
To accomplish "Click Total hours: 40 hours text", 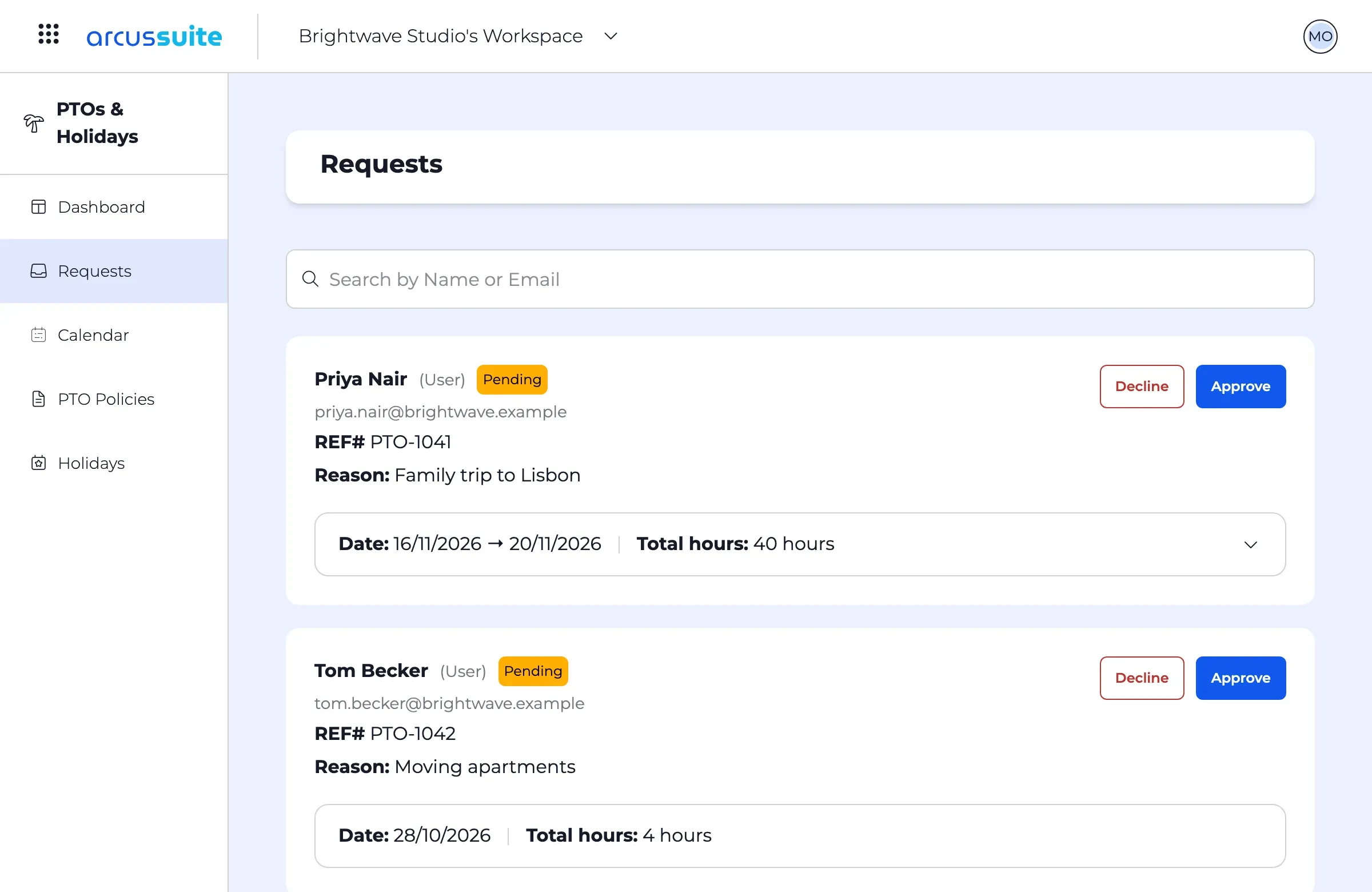I will click(735, 544).
